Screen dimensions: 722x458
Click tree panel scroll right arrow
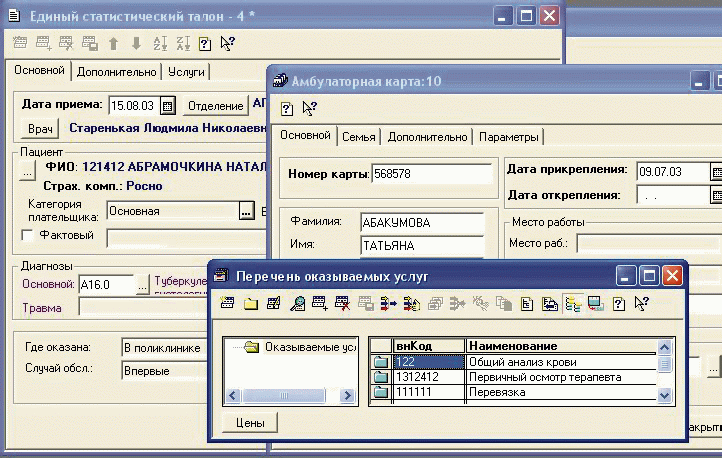[x=347, y=395]
